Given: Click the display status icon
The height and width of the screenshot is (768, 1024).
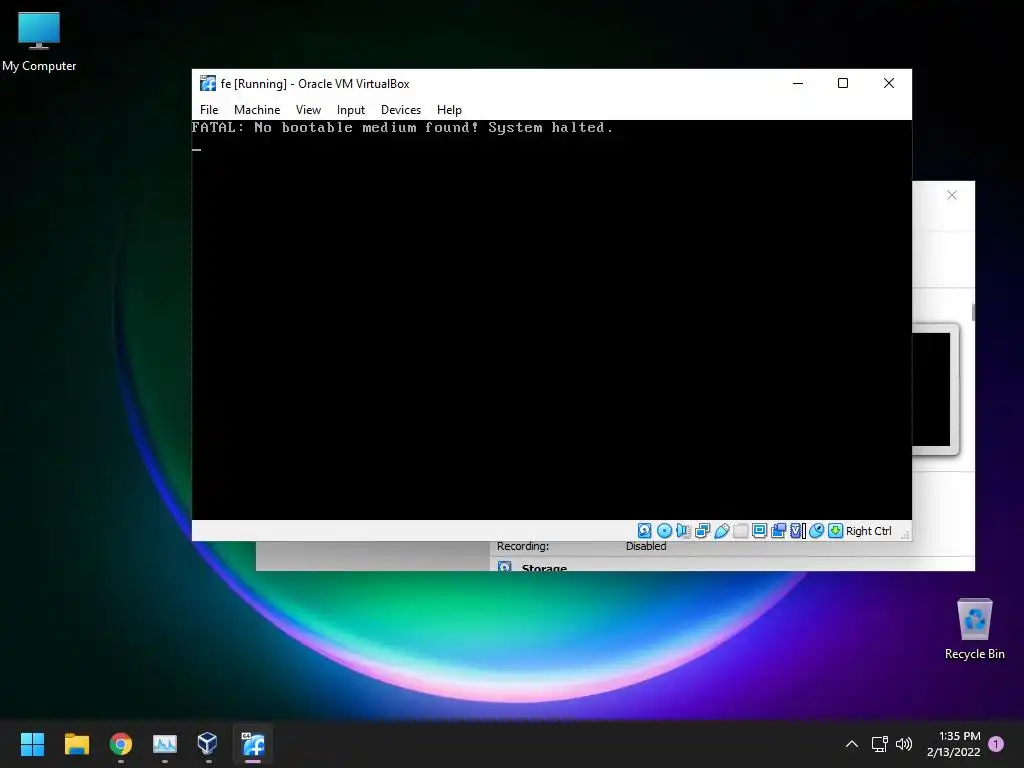Looking at the screenshot, I should [759, 531].
